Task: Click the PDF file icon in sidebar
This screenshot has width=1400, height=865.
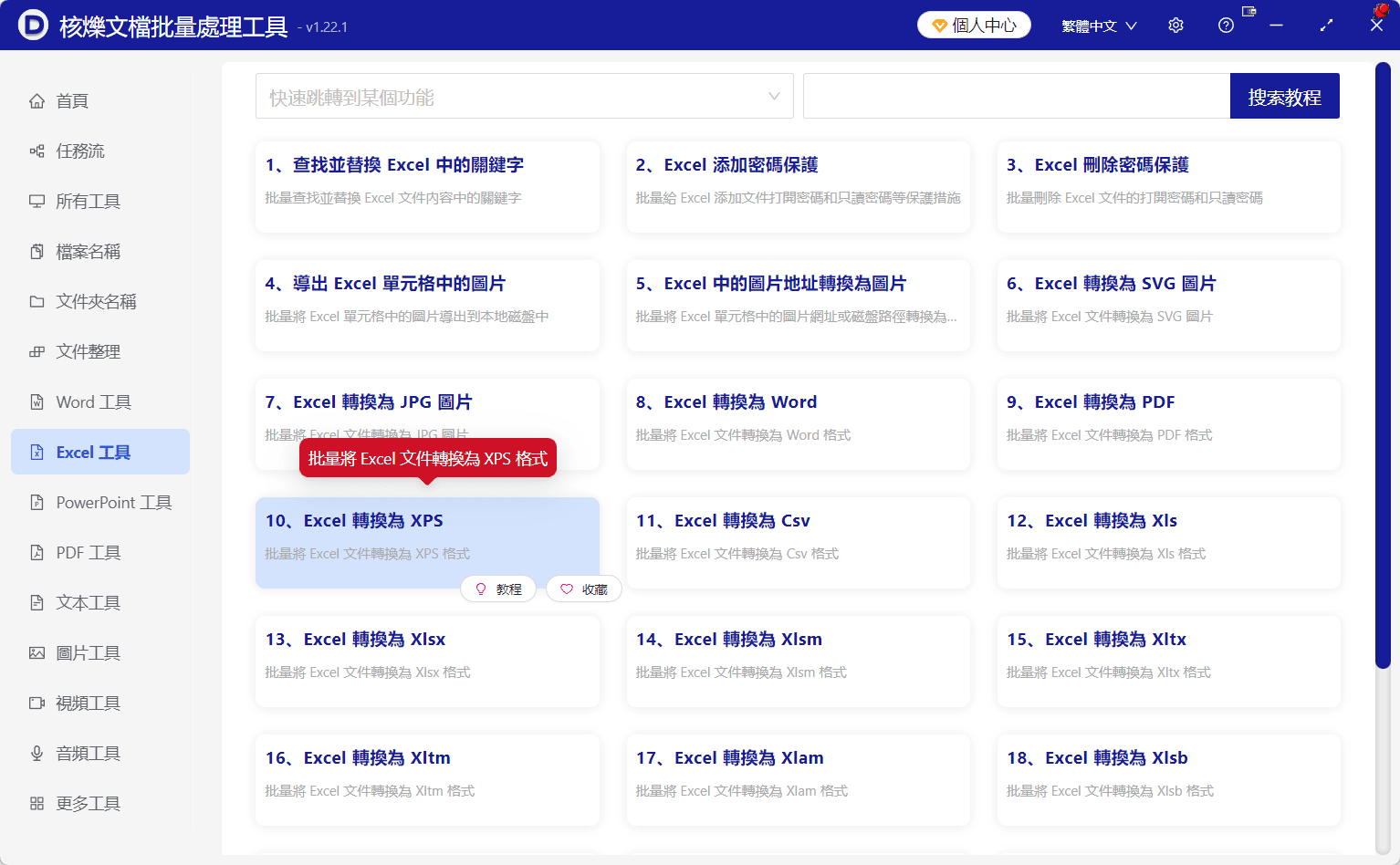Action: pos(37,553)
